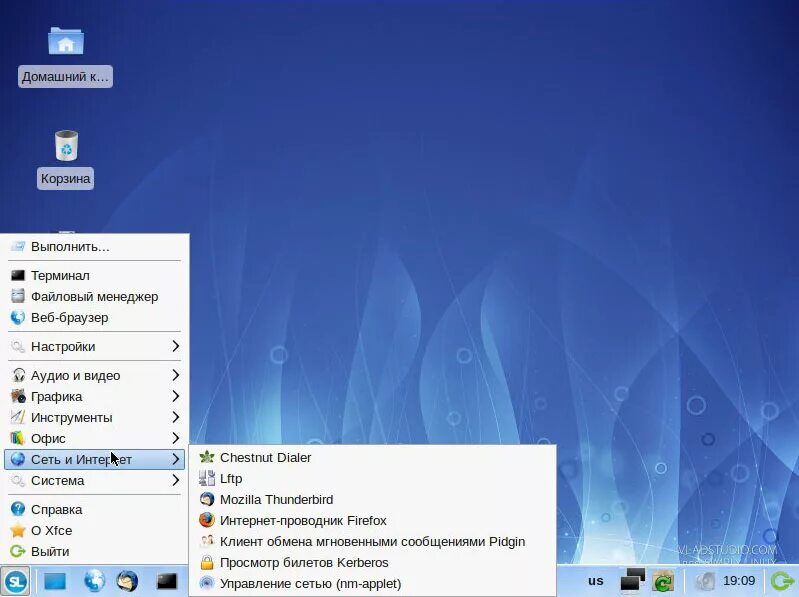The width and height of the screenshot is (799, 597).
Task: Click the Lftp entry icon
Action: pyautogui.click(x=206, y=478)
